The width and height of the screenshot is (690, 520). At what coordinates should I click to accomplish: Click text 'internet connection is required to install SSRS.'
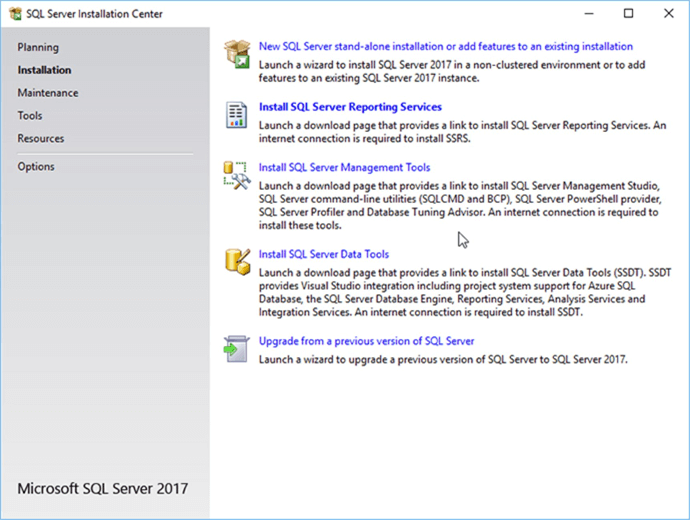tap(364, 139)
